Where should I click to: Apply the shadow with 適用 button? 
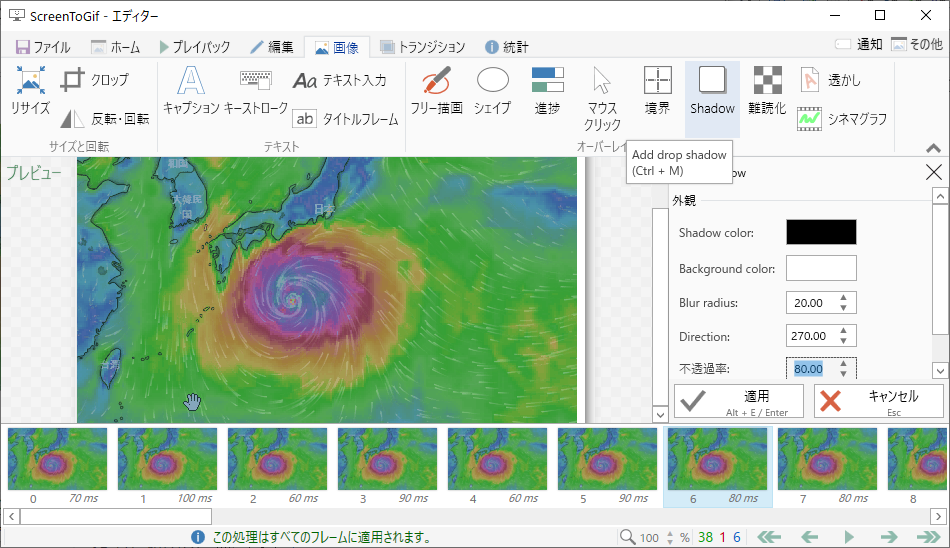tap(739, 401)
